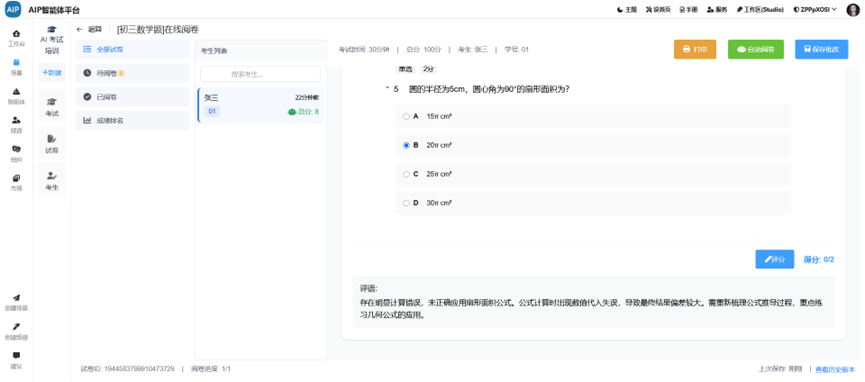Select answer option C 25π cm²
The height and width of the screenshot is (382, 865).
click(x=593, y=174)
